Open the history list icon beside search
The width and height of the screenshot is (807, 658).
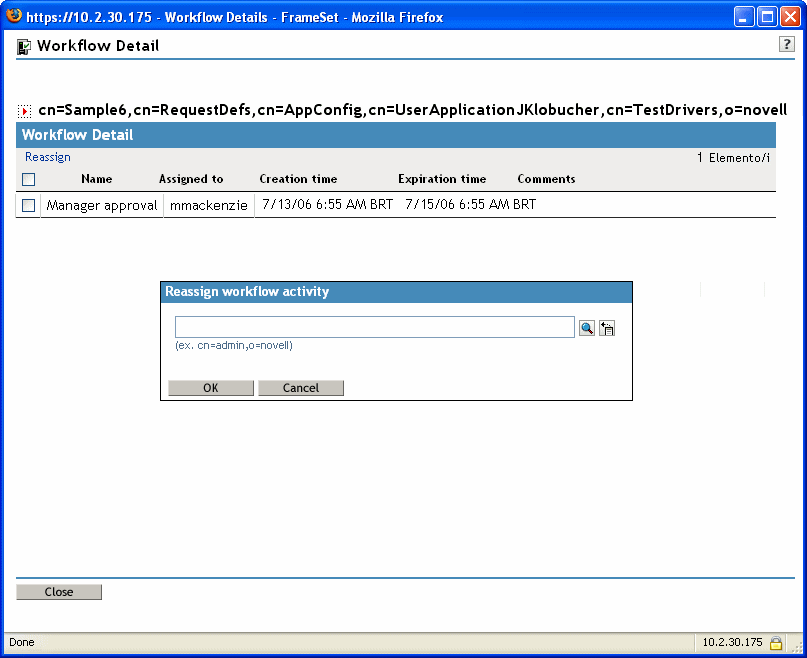[607, 328]
